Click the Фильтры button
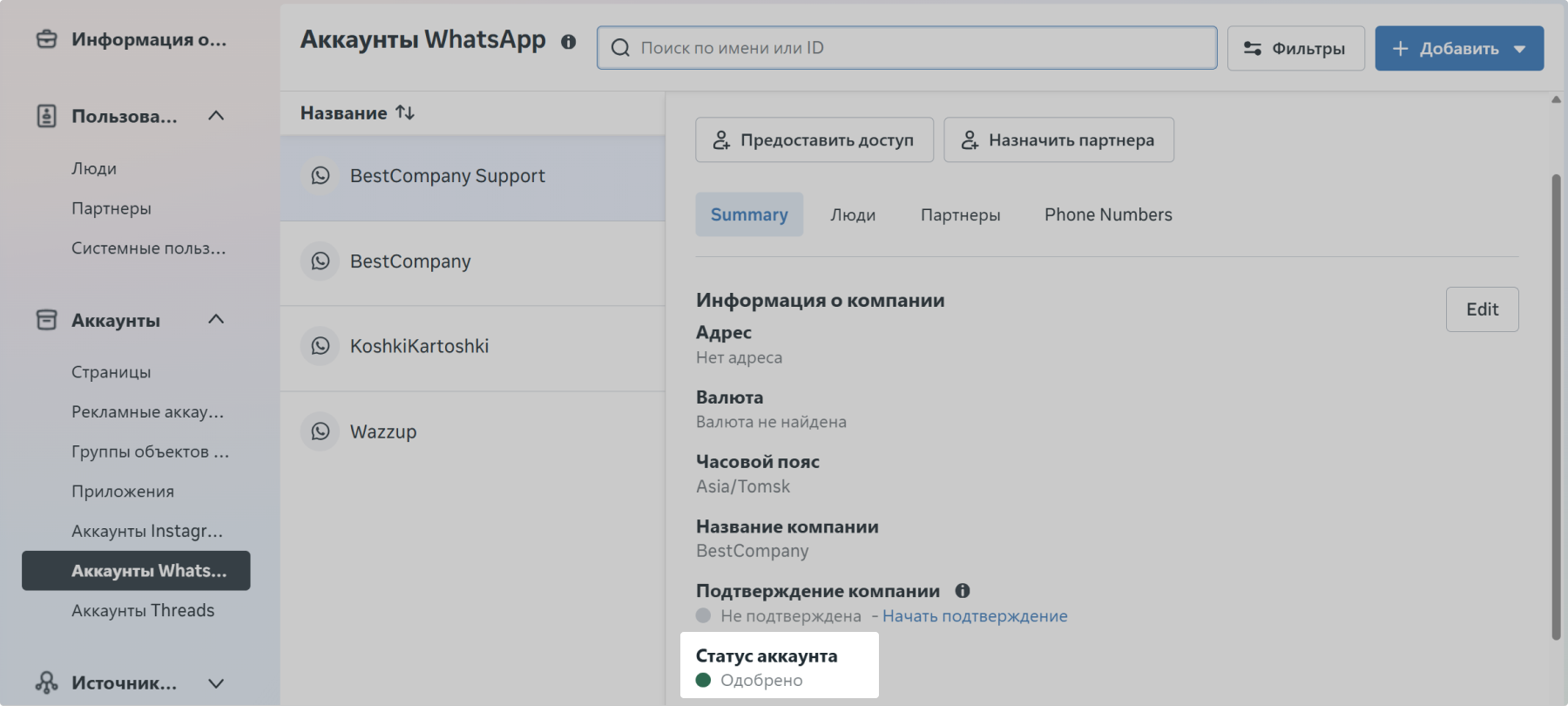This screenshot has height=706, width=1568. 1296,48
